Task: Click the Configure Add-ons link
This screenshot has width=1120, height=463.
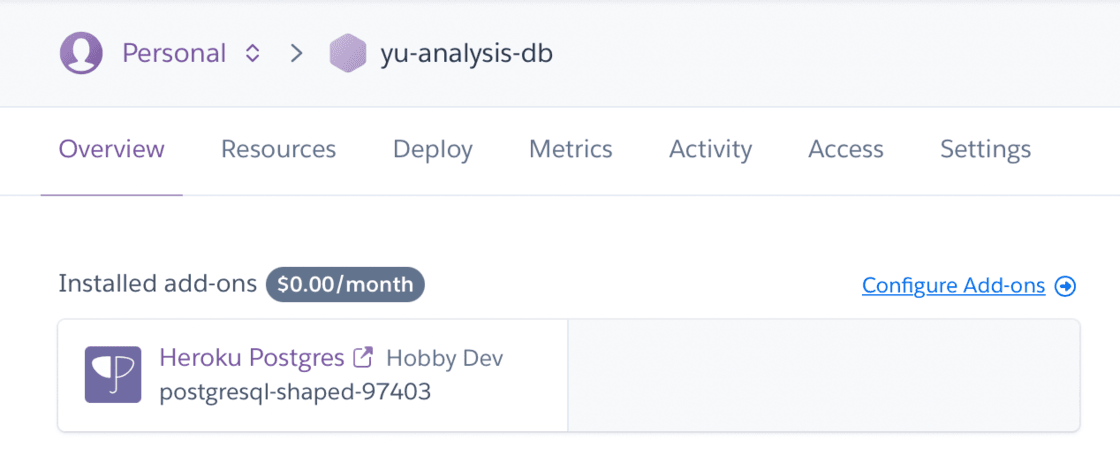Action: pyautogui.click(x=953, y=286)
